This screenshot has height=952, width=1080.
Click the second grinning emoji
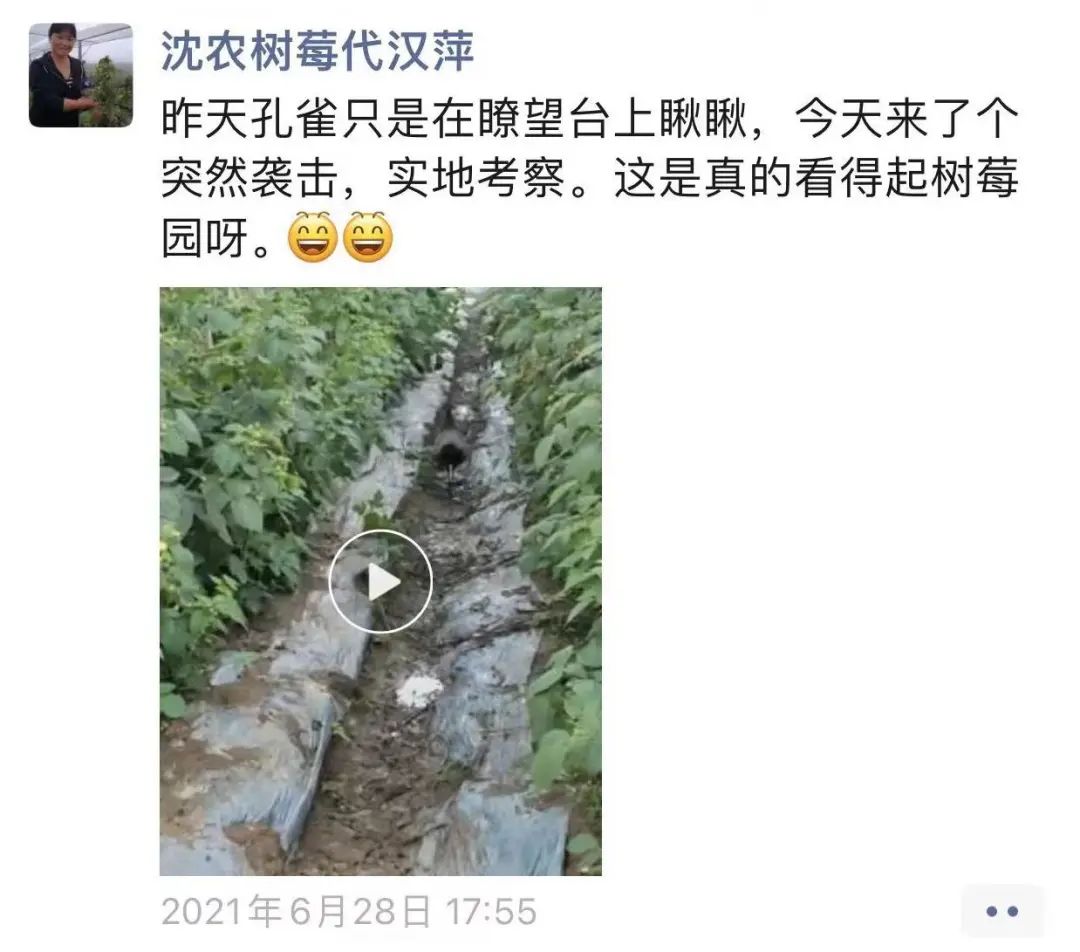pyautogui.click(x=368, y=236)
